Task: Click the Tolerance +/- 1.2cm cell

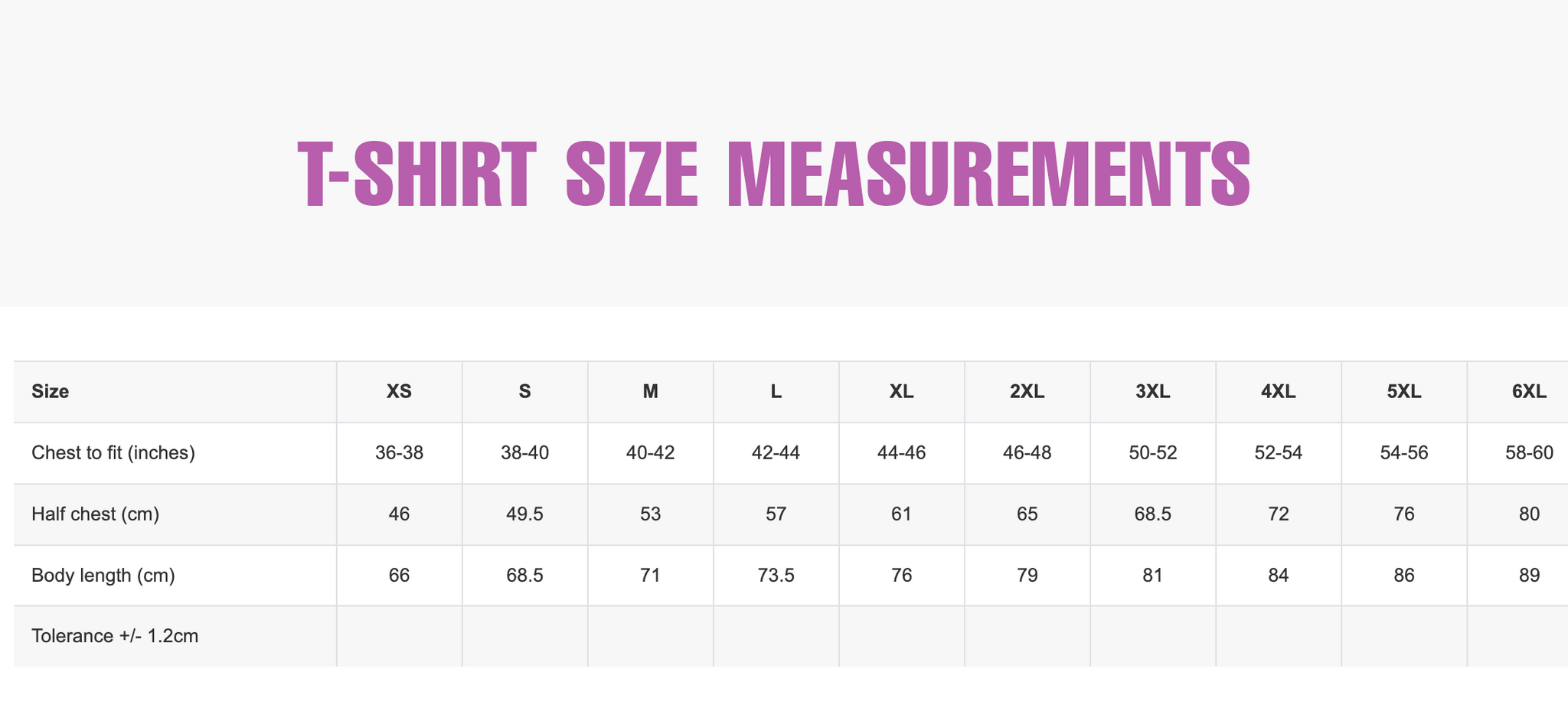Action: click(x=115, y=636)
